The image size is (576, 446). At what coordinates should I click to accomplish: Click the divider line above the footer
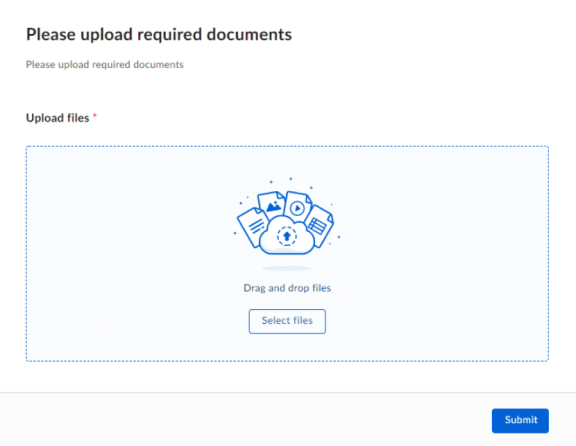coord(288,392)
